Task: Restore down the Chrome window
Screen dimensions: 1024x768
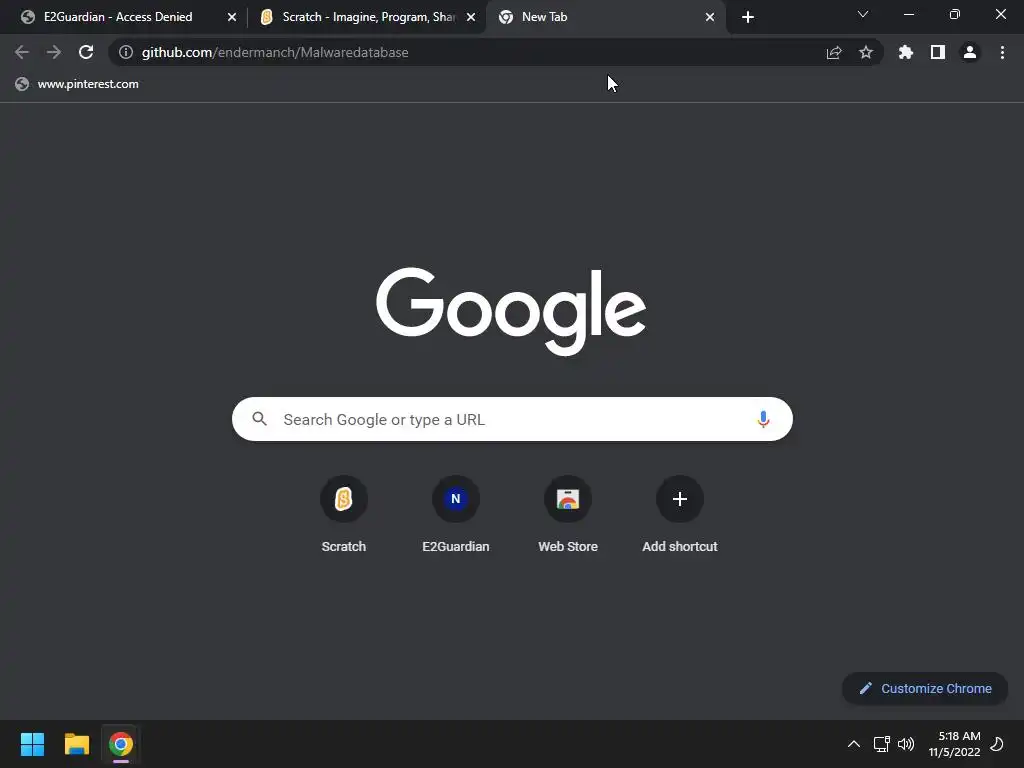Action: coord(954,14)
